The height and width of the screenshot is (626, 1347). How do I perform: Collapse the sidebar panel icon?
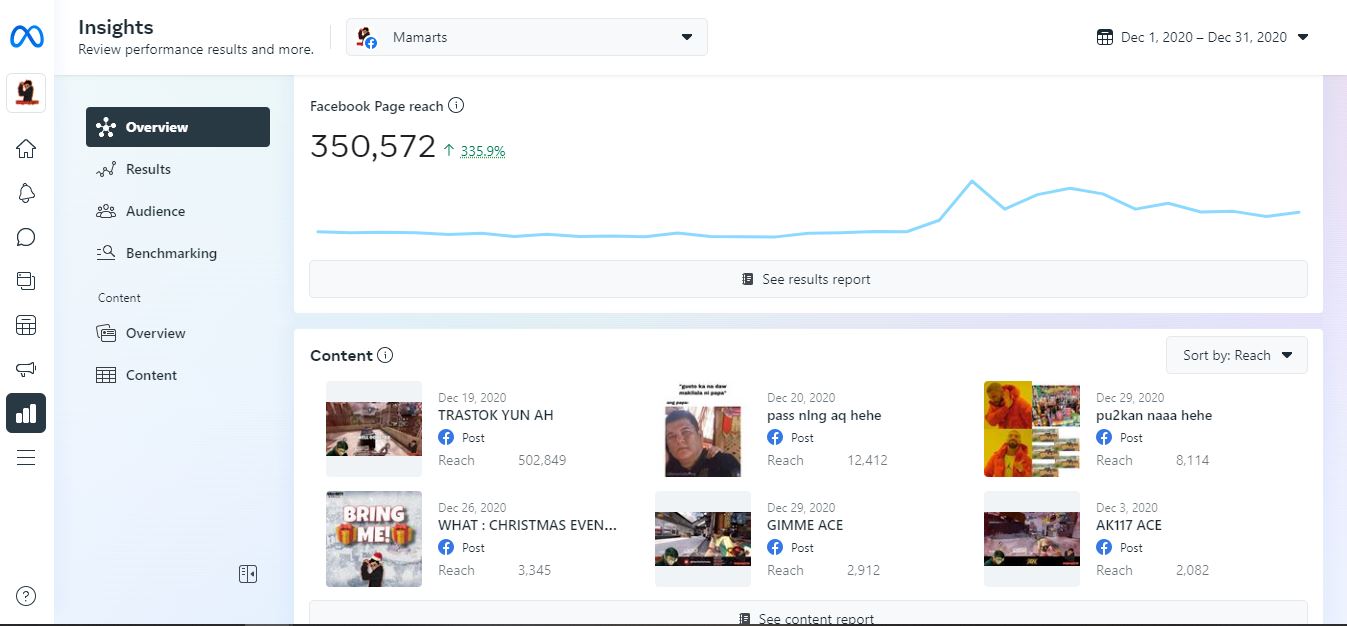[x=248, y=574]
